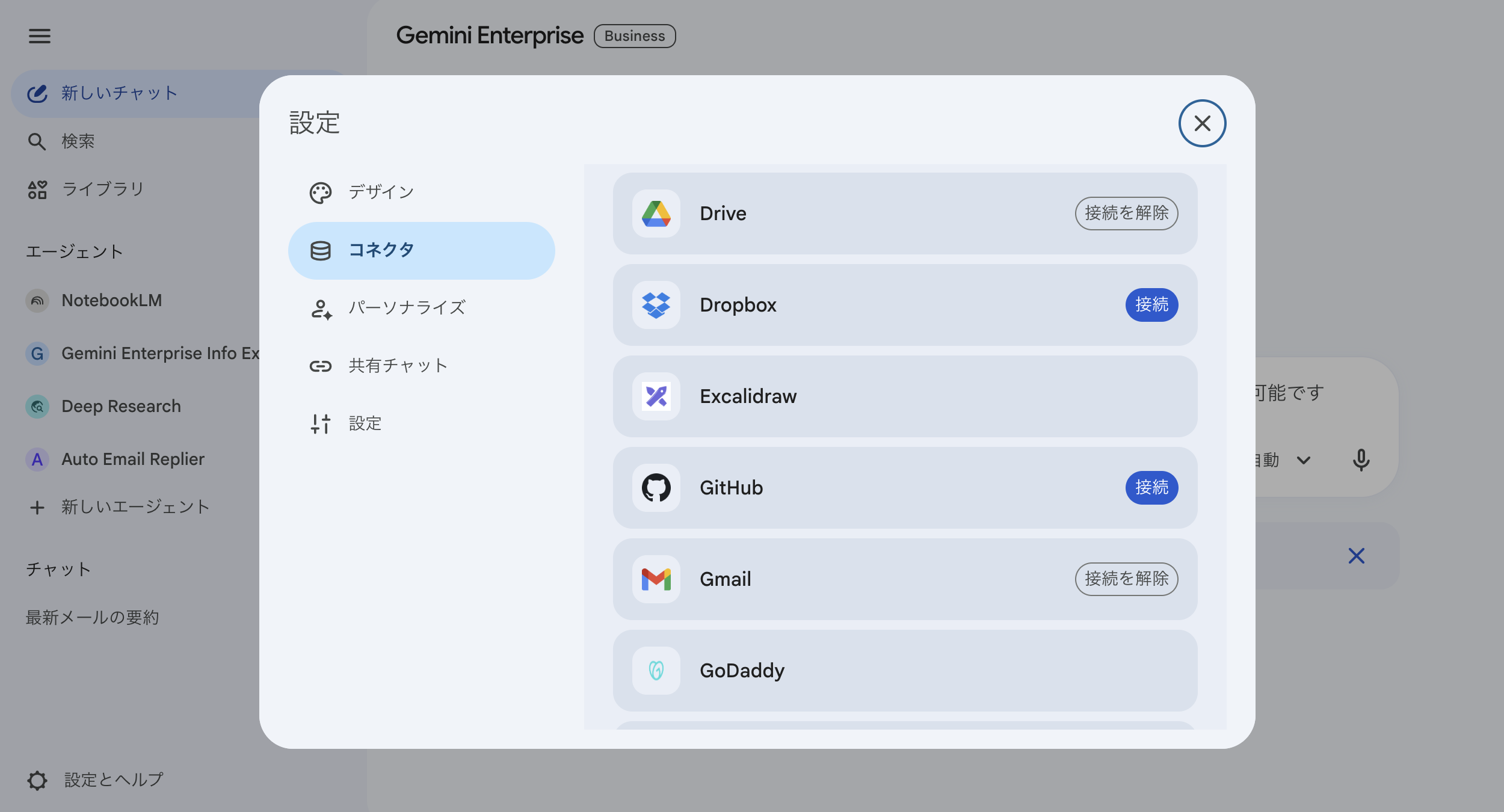Image resolution: width=1504 pixels, height=812 pixels.
Task: Click the Gemini Enterprise title
Action: tap(490, 36)
